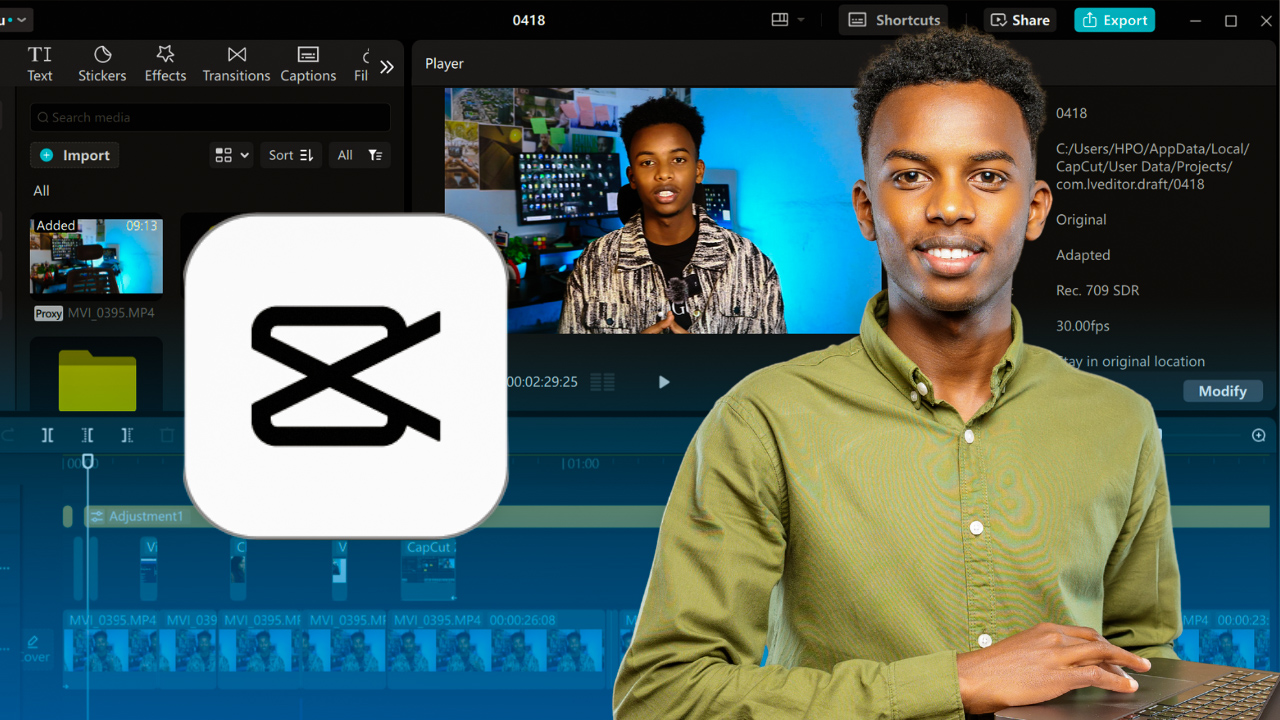1280x720 pixels.
Task: Open the Share option
Action: (1020, 20)
